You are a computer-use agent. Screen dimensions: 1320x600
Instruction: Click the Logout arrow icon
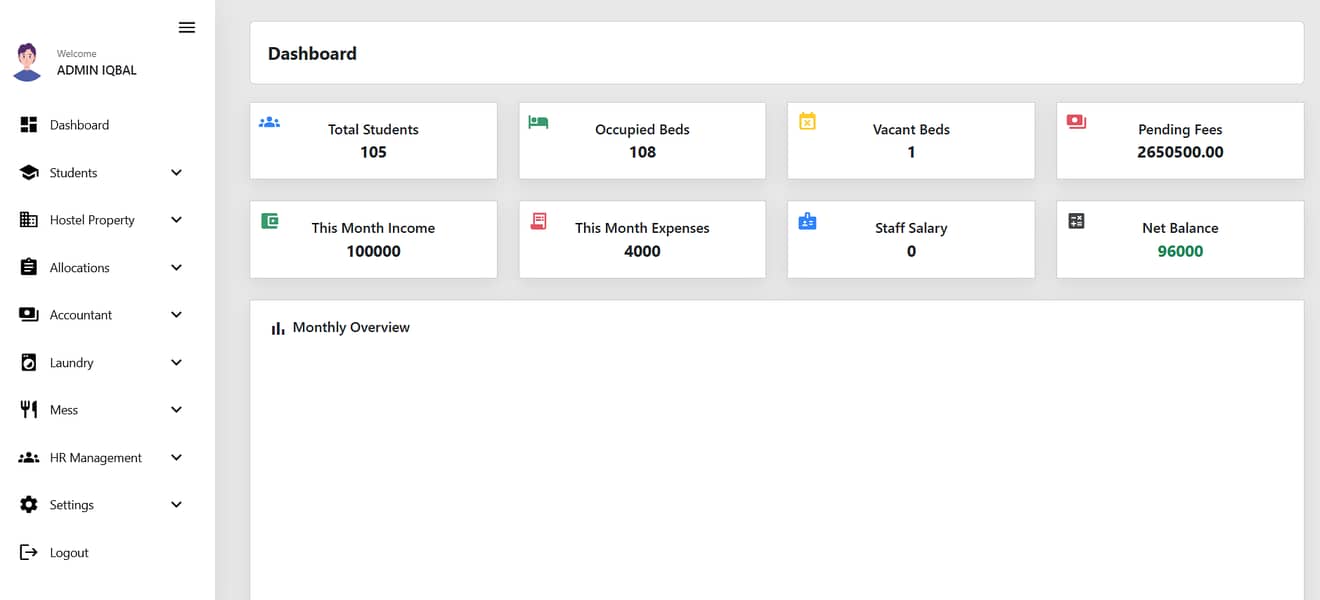[x=29, y=553]
